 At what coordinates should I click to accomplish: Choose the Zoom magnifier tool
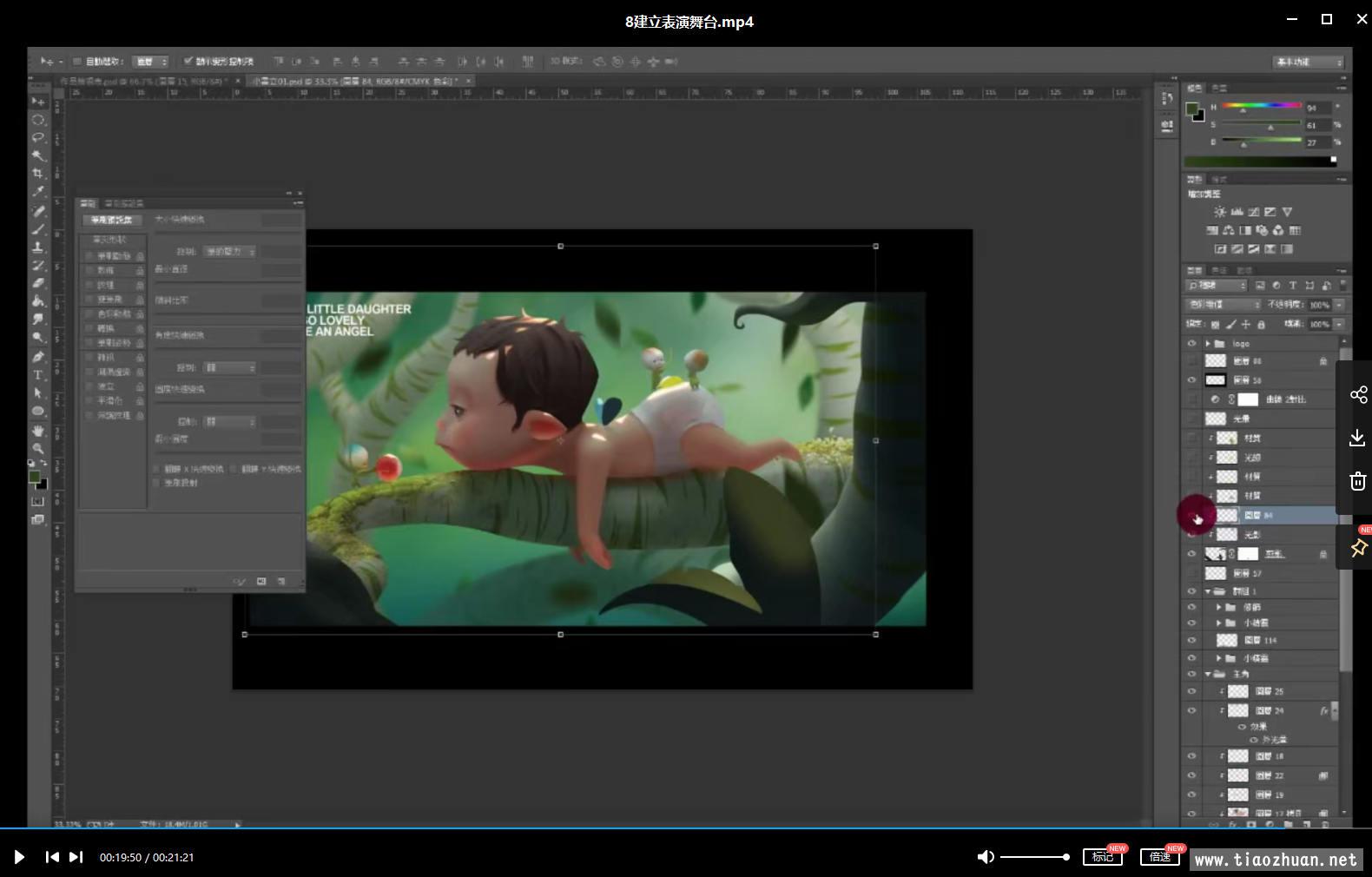pos(38,449)
